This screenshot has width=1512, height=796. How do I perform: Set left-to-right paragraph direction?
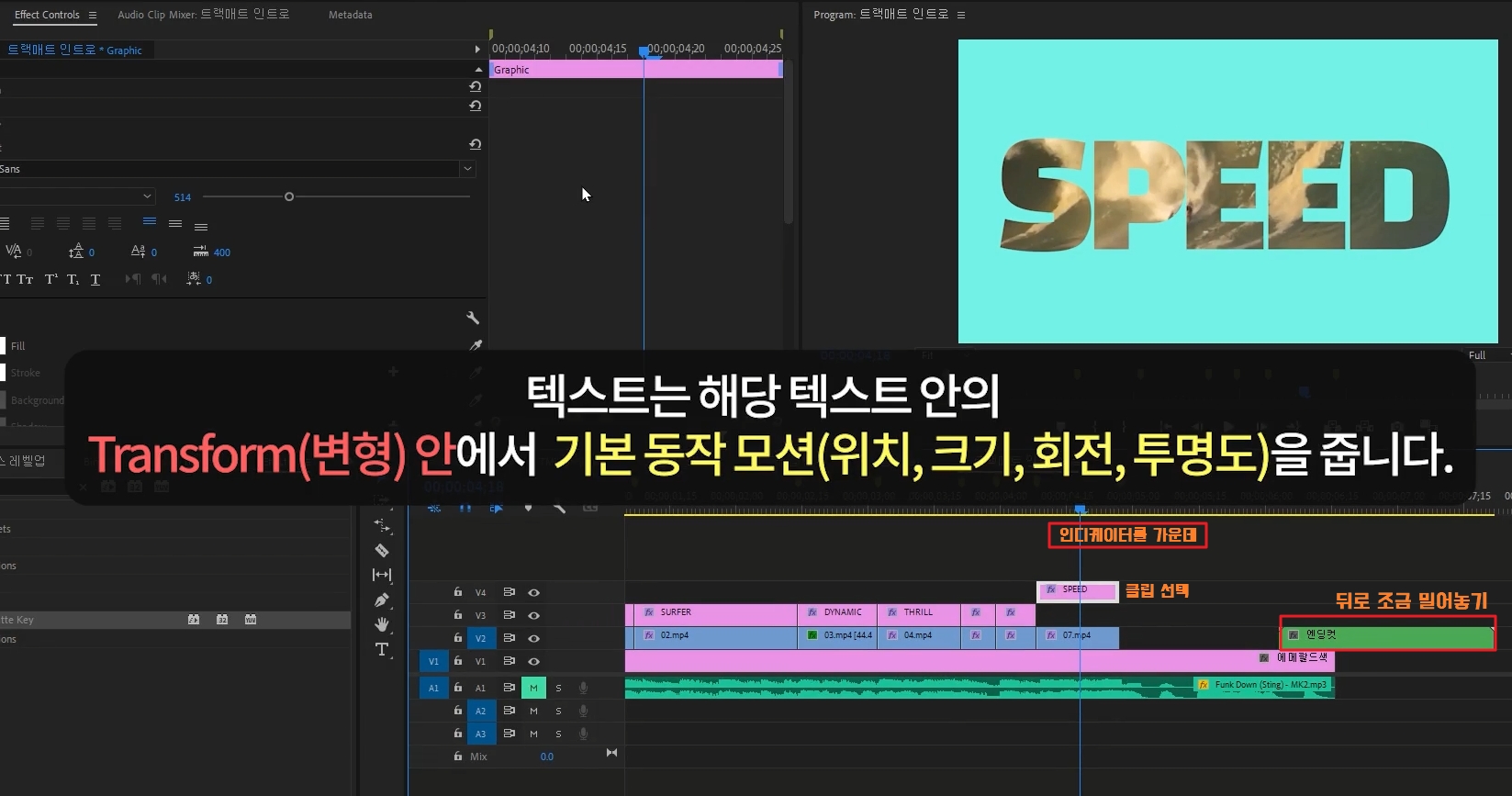133,278
